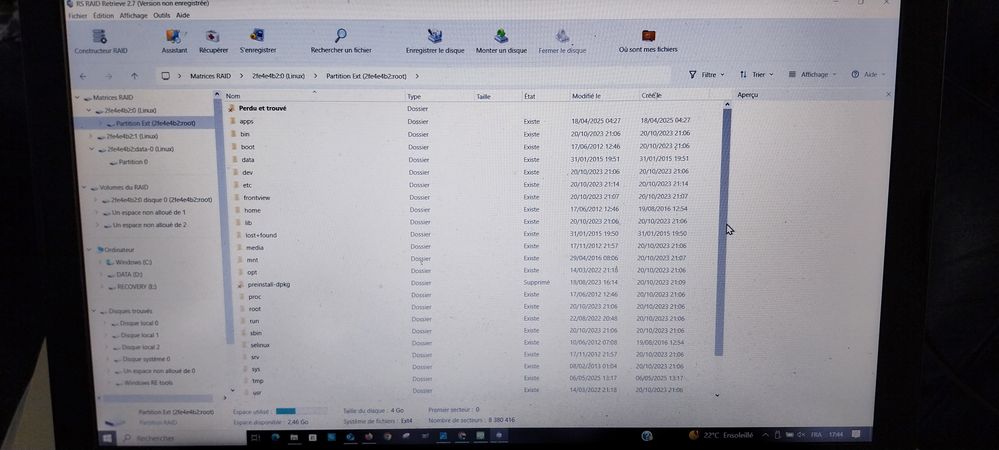Open the Edition menu

point(103,16)
